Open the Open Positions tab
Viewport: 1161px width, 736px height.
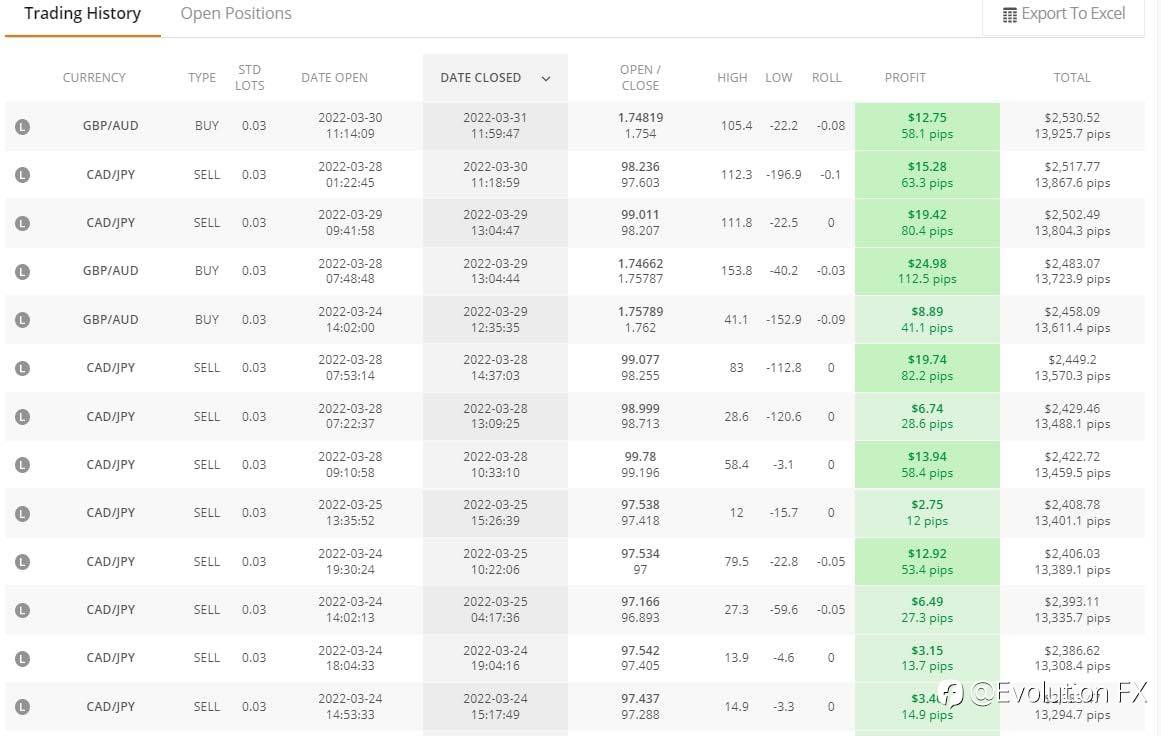point(236,14)
